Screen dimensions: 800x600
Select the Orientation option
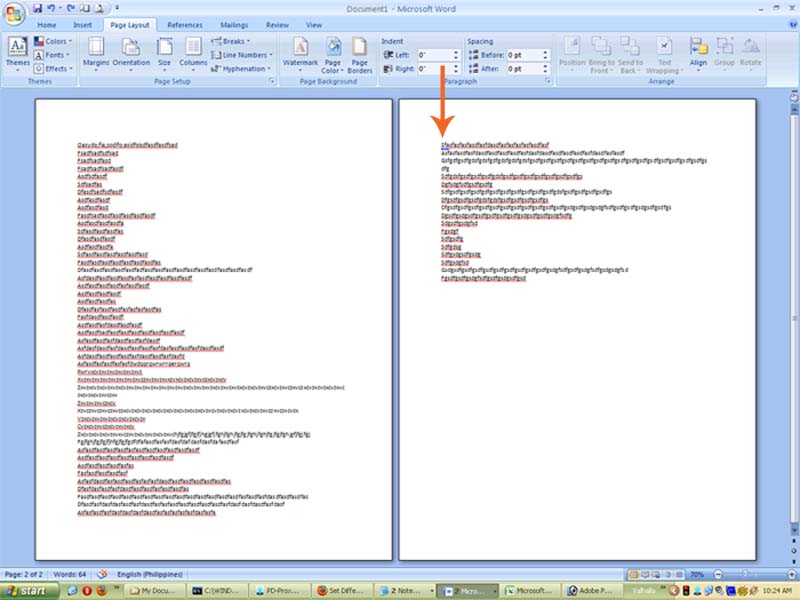click(x=130, y=57)
